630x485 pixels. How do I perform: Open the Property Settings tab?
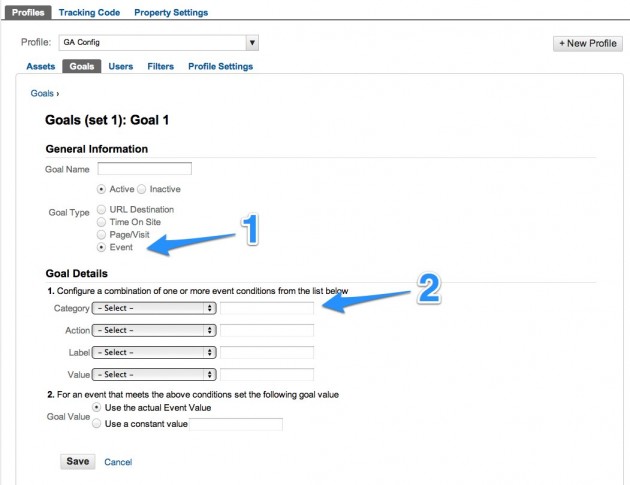coord(171,12)
